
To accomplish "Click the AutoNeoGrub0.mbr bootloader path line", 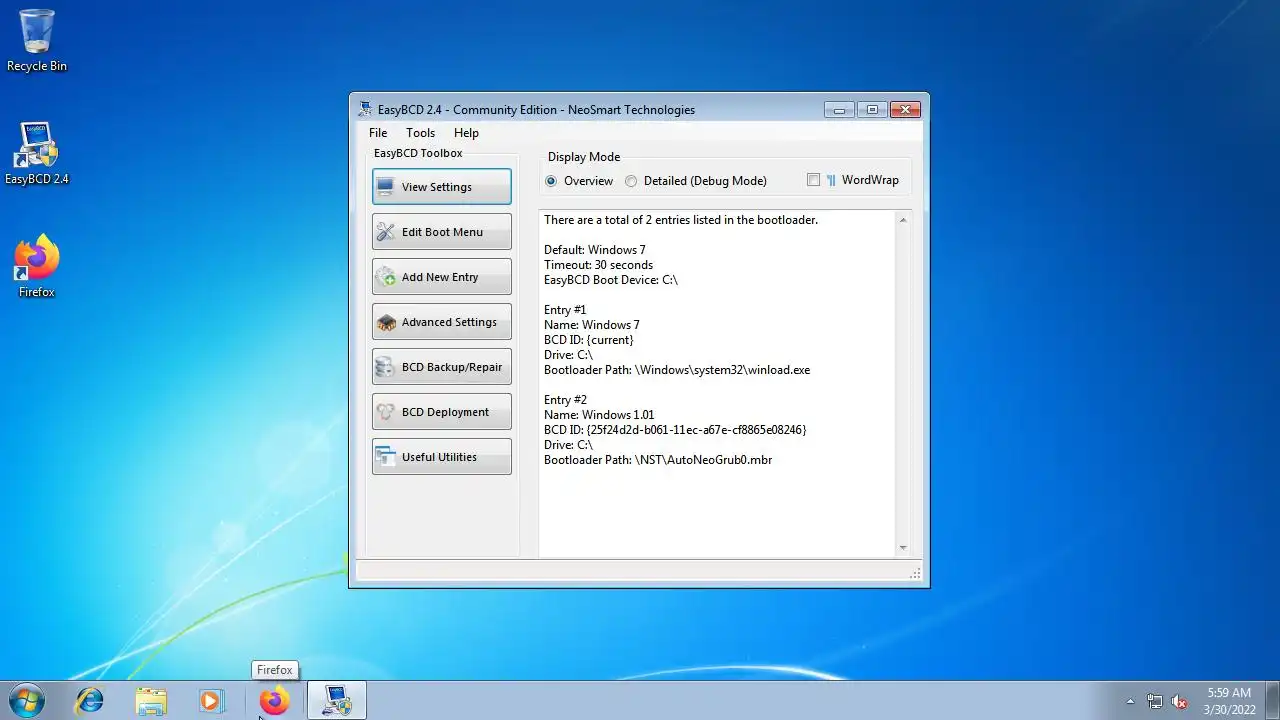I will [x=658, y=460].
